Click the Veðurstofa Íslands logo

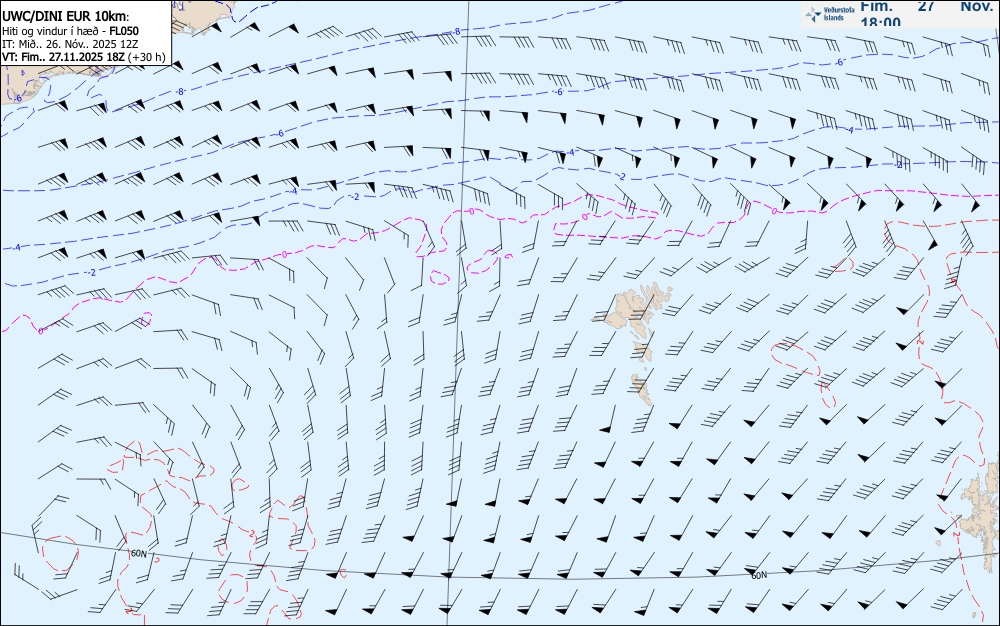(x=830, y=14)
